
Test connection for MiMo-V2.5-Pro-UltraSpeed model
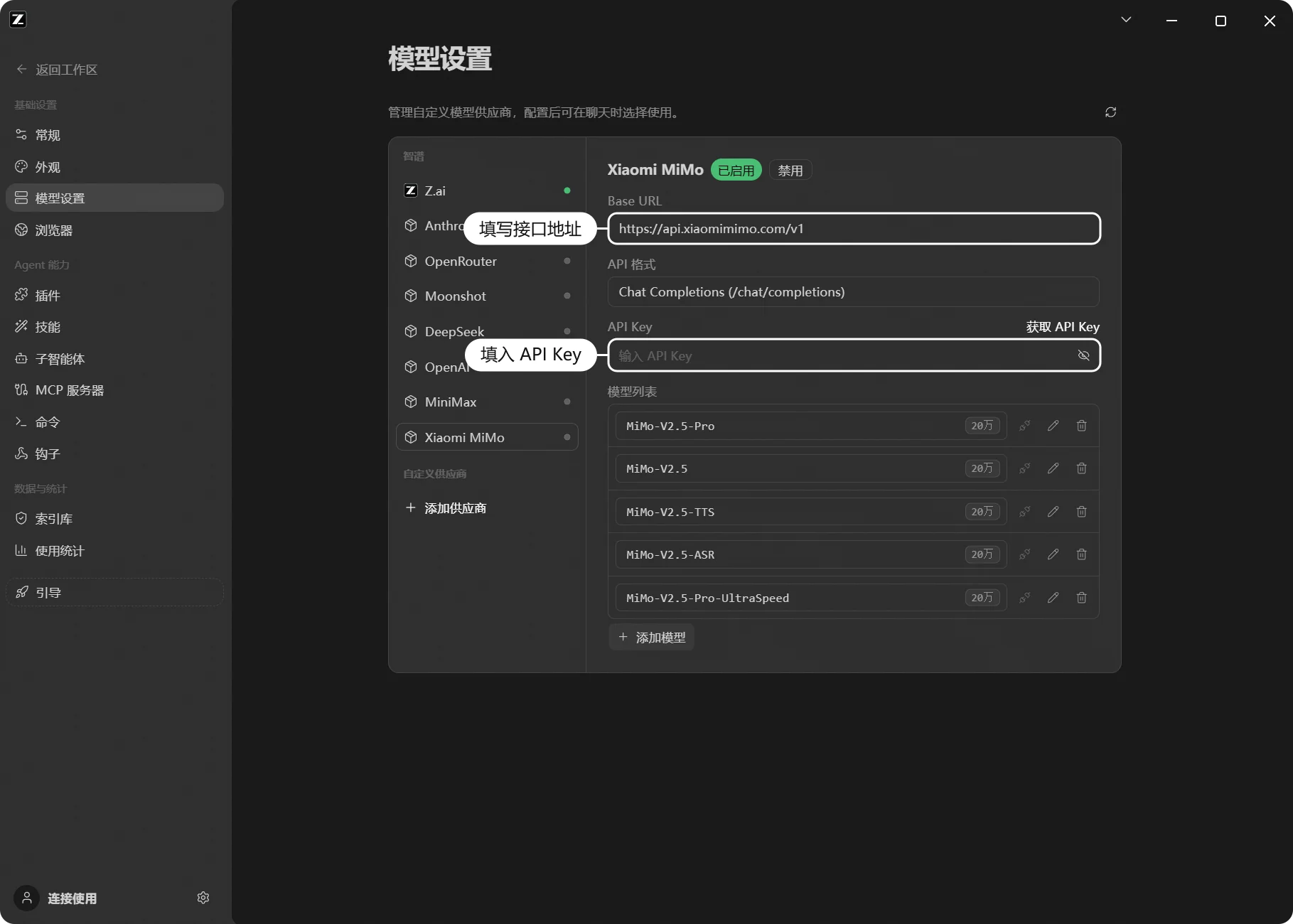[1024, 598]
